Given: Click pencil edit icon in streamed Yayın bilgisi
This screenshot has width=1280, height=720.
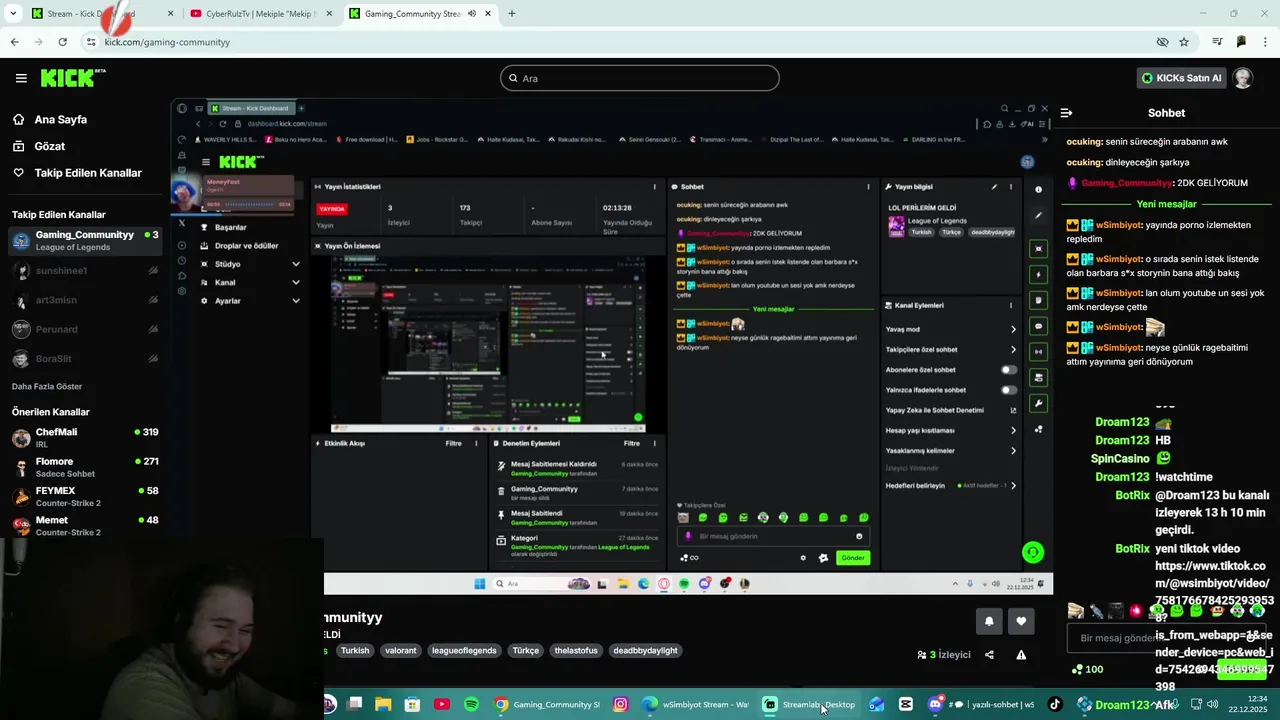Looking at the screenshot, I should 994,187.
